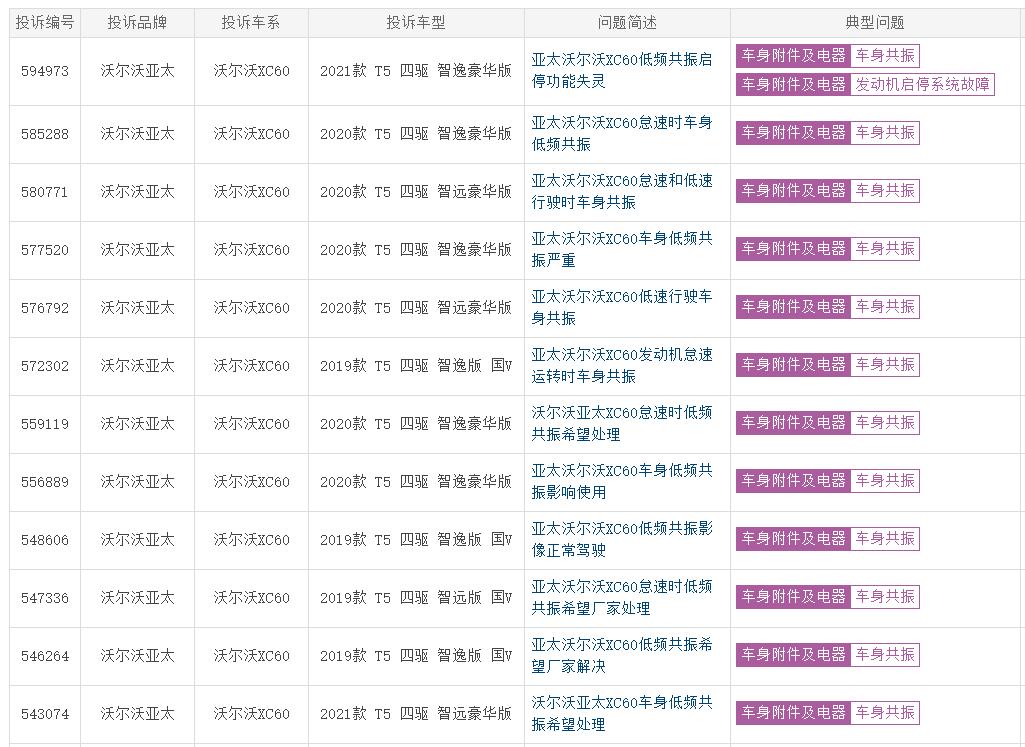
Task: Click 车身附件及电器 tag in complaint 559119 row
Action: (793, 423)
